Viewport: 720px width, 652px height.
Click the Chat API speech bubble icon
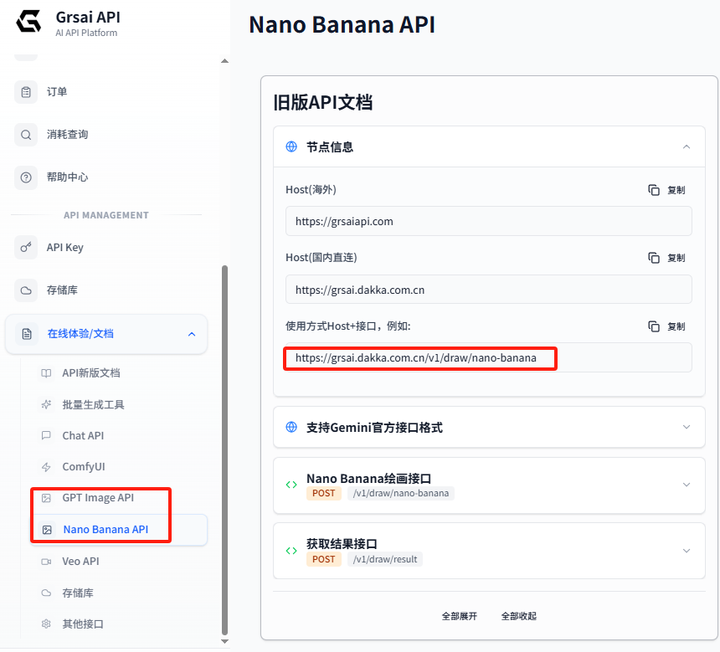click(46, 435)
